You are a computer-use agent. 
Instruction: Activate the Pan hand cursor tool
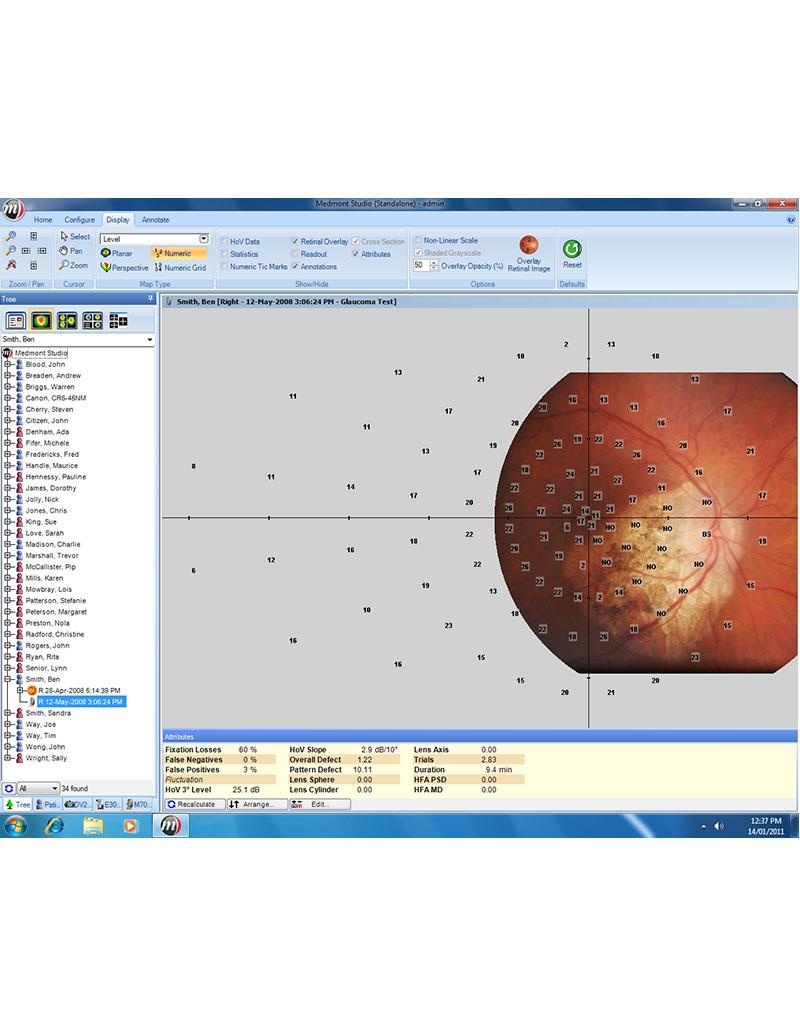[x=71, y=251]
